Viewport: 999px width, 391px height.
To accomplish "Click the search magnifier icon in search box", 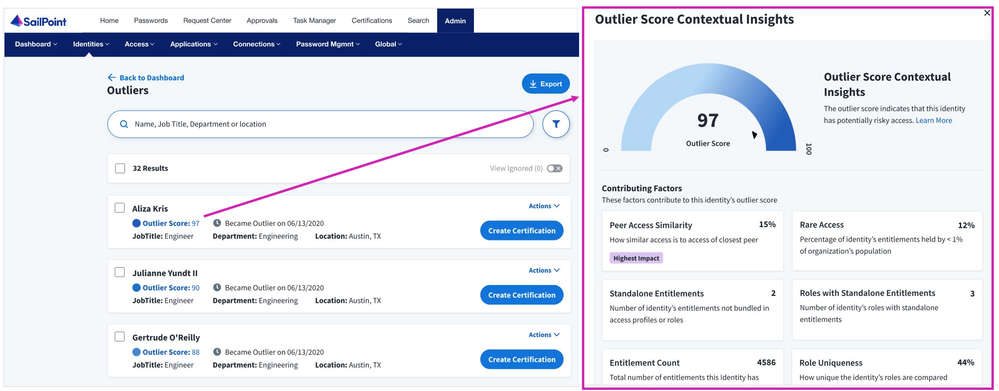I will [124, 124].
